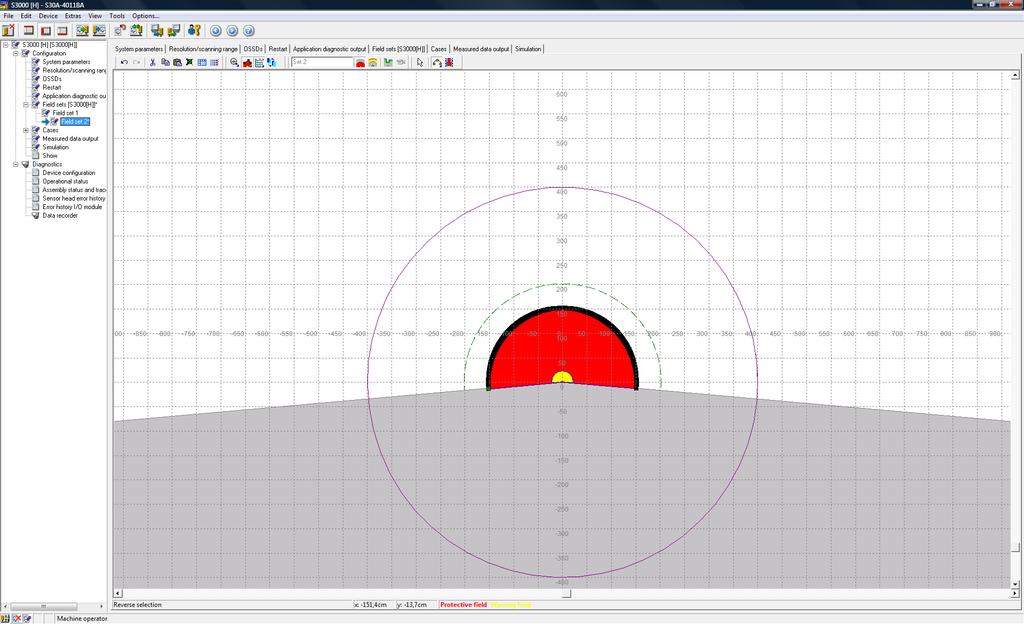Open the Extras menu

tap(73, 16)
